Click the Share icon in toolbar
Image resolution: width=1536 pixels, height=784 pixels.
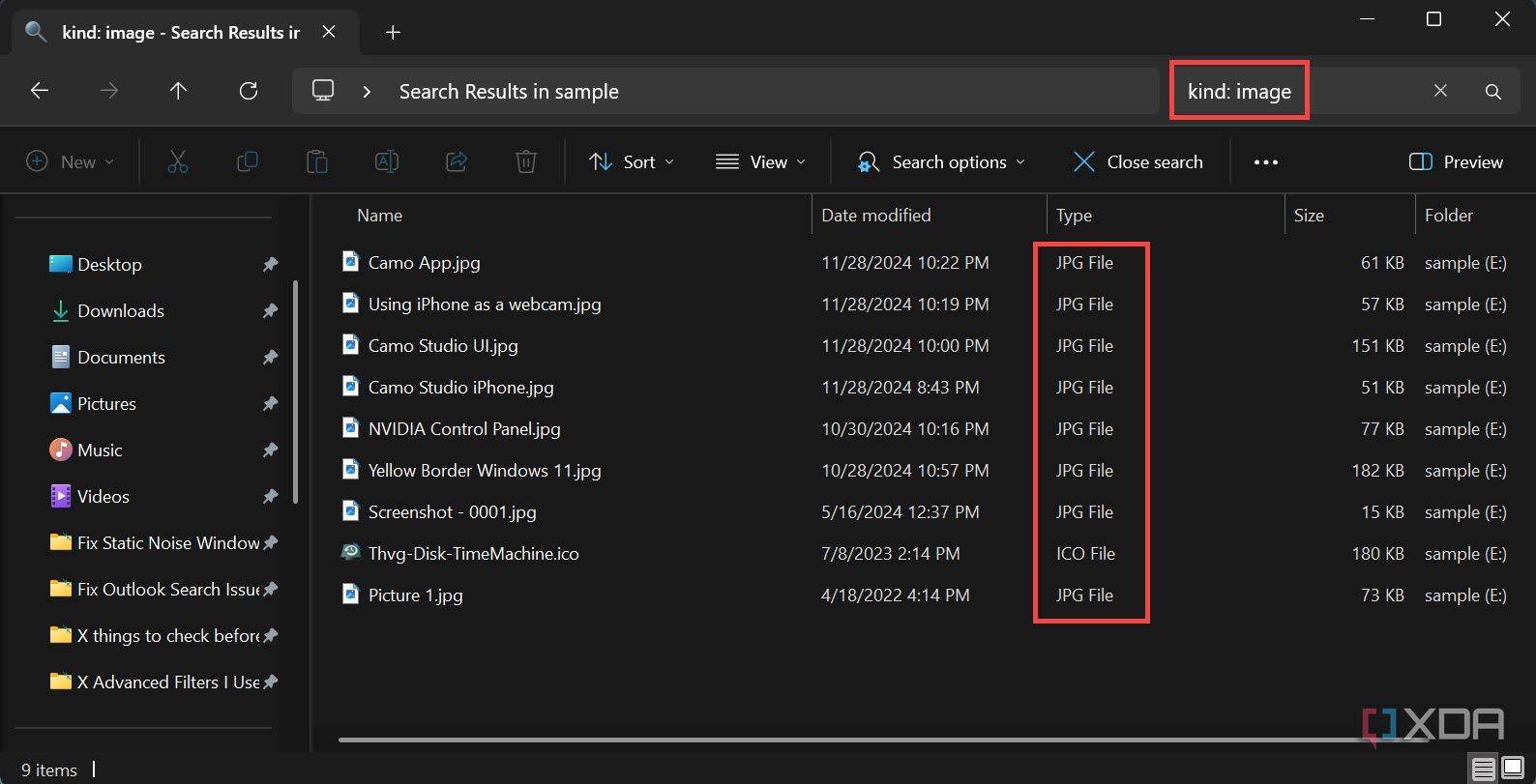[457, 161]
